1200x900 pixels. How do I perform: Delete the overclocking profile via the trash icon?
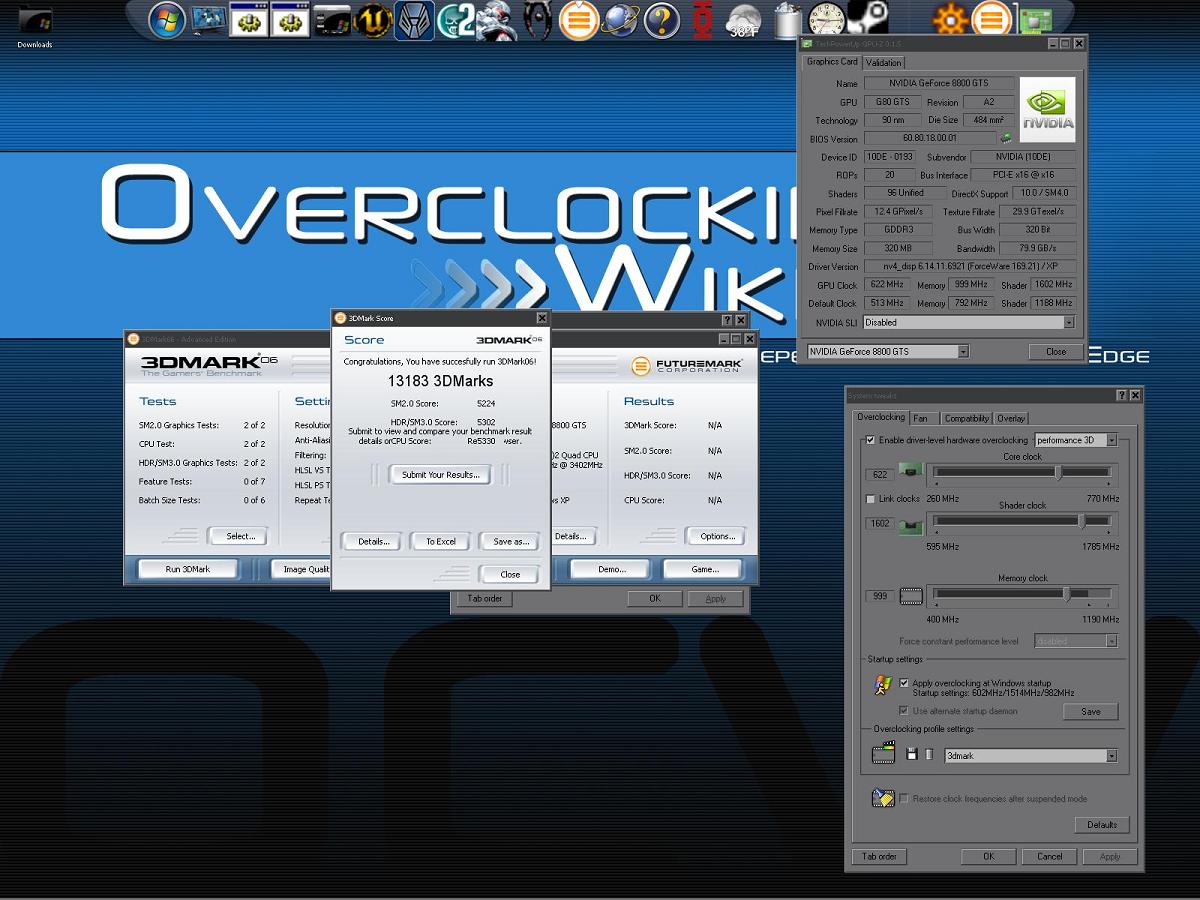(929, 754)
